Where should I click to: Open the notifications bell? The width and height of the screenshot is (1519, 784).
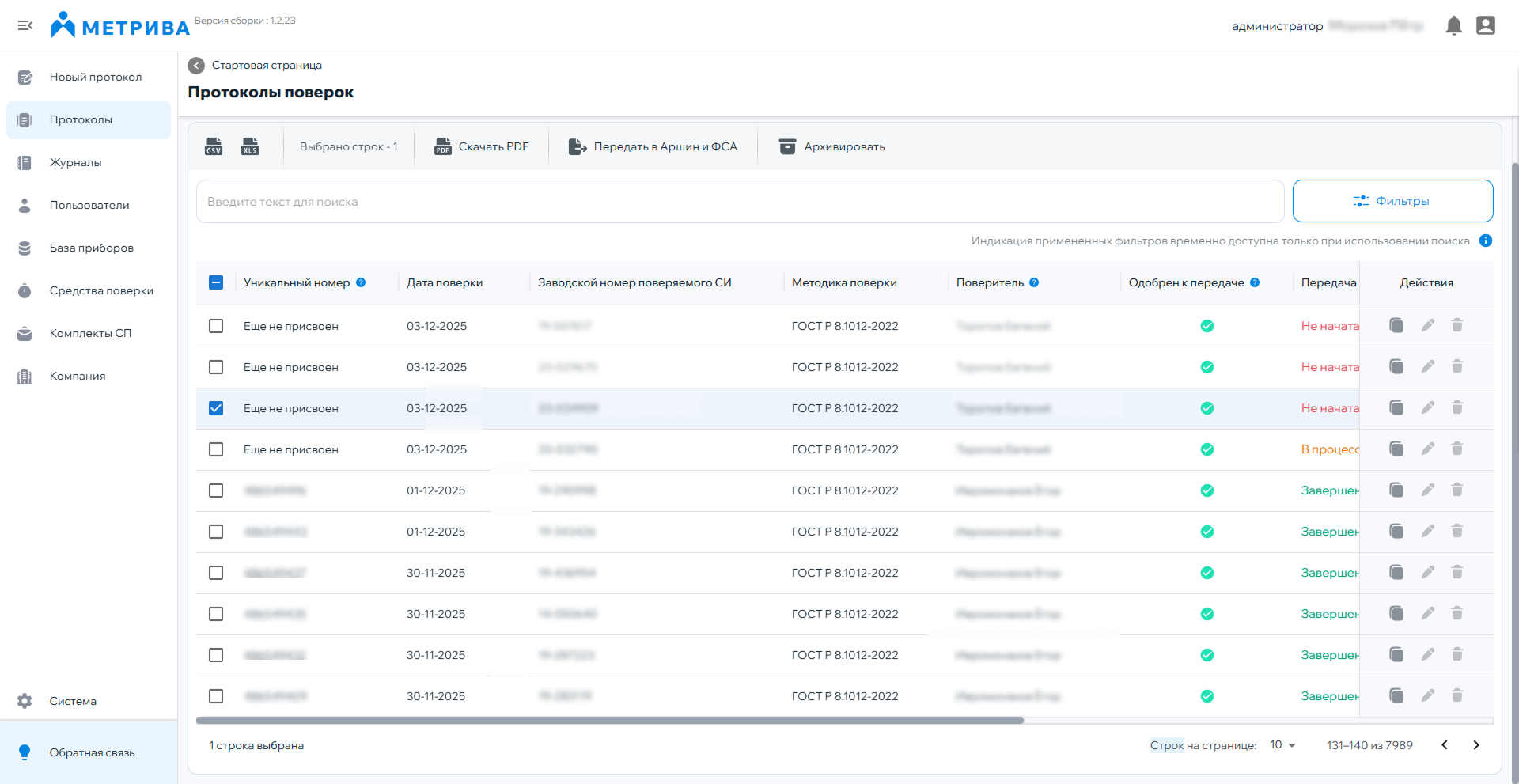[x=1453, y=26]
